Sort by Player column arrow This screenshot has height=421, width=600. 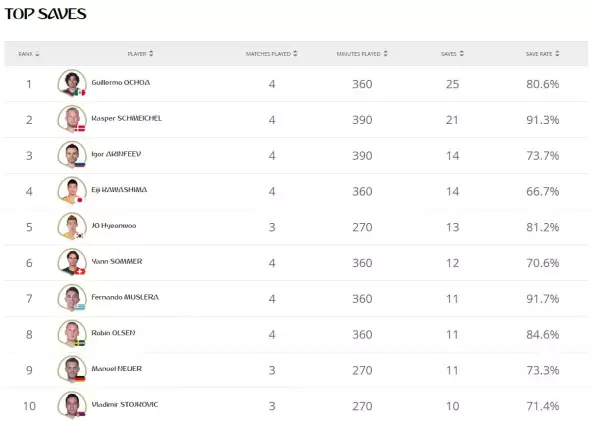151,54
